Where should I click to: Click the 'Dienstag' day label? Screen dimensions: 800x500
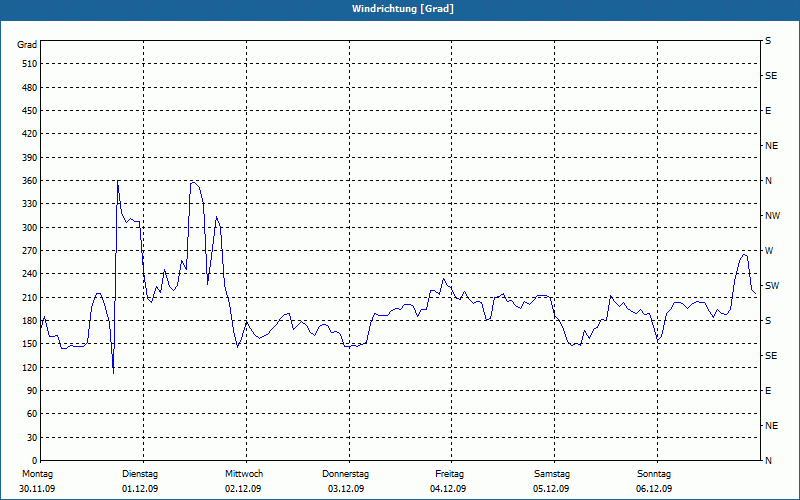point(140,474)
